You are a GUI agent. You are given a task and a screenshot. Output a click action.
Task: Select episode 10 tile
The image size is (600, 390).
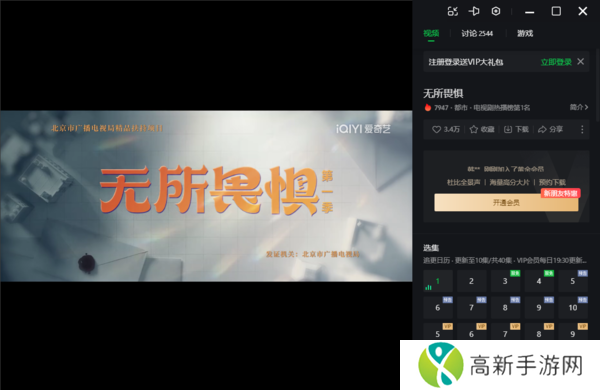point(573,307)
